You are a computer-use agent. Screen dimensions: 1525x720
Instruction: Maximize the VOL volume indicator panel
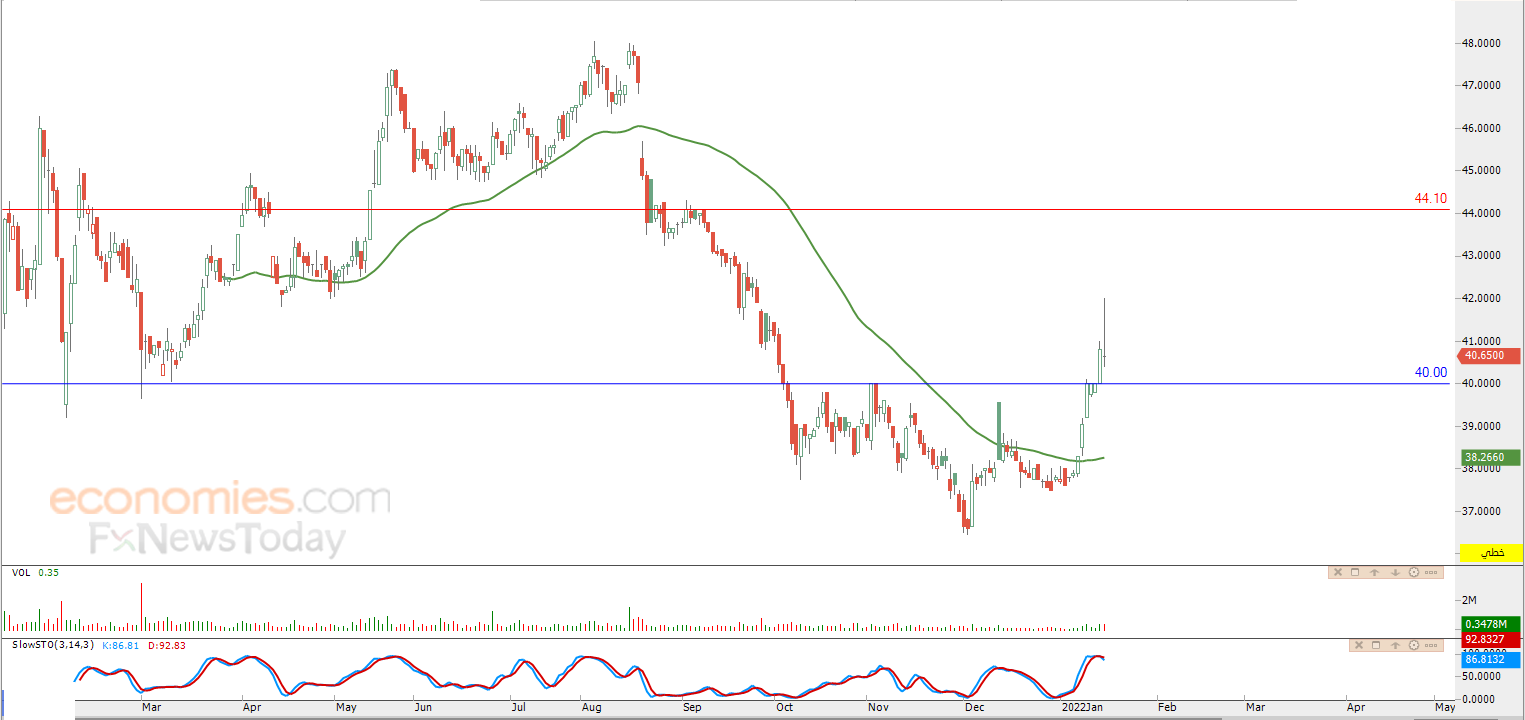click(1355, 572)
